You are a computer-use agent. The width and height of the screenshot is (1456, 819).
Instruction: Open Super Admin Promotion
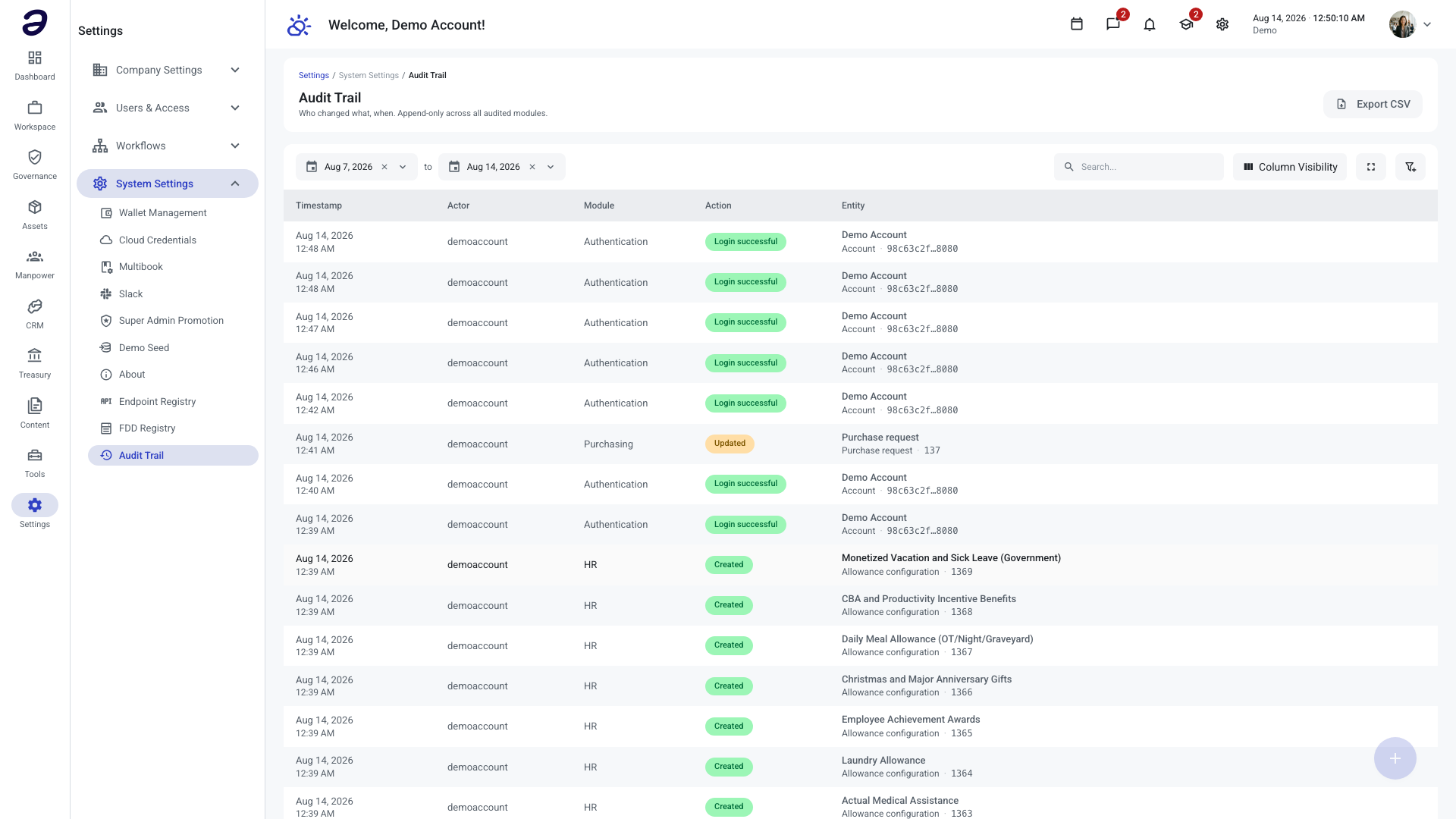pyautogui.click(x=173, y=321)
